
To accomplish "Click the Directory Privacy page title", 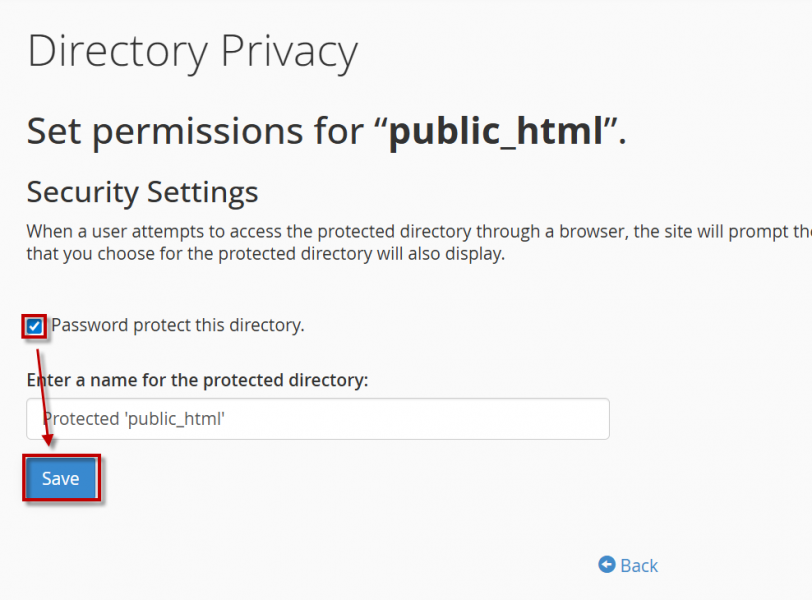I will click(192, 52).
